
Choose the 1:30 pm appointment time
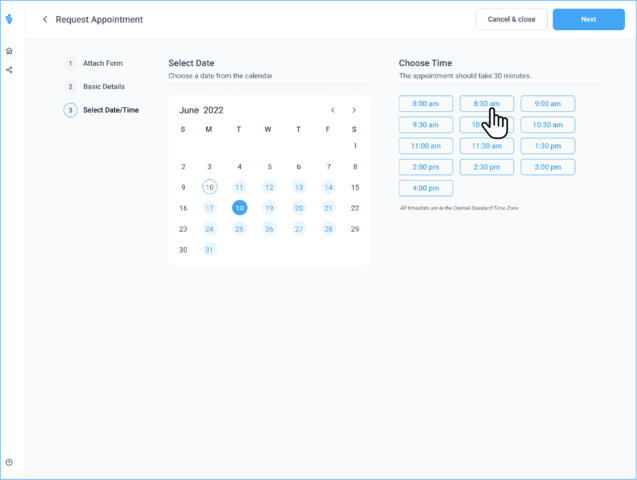coord(548,146)
